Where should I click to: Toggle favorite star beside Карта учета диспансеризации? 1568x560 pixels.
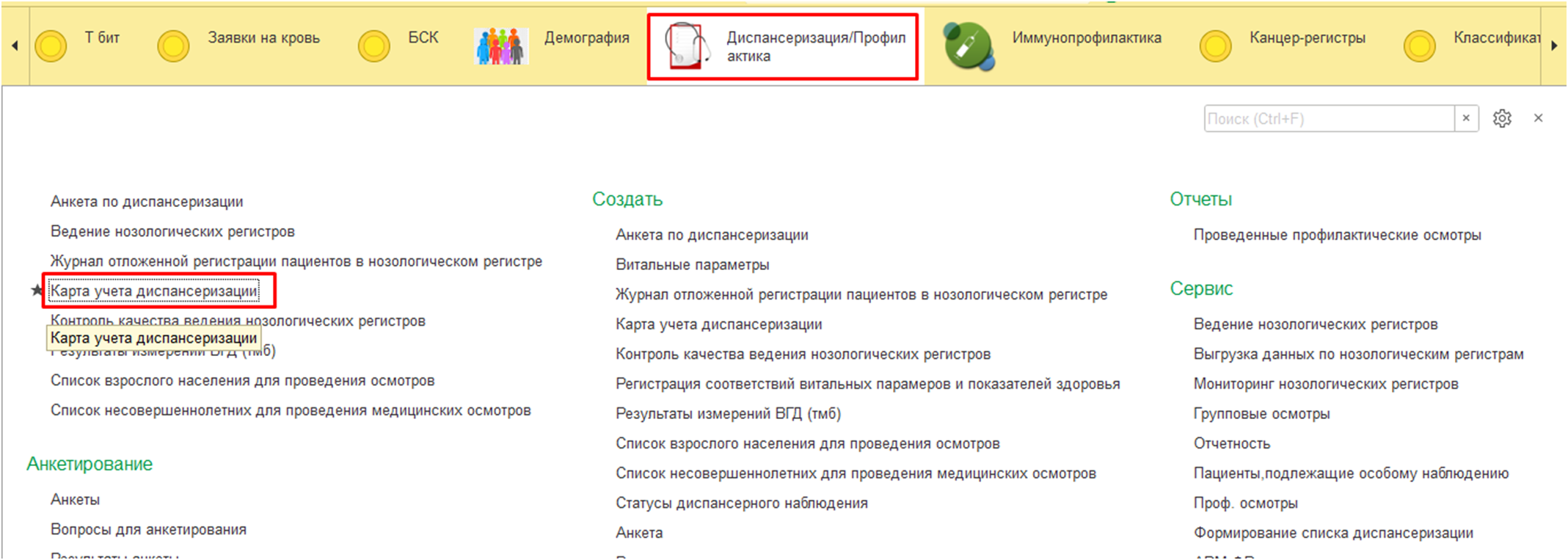pyautogui.click(x=37, y=291)
